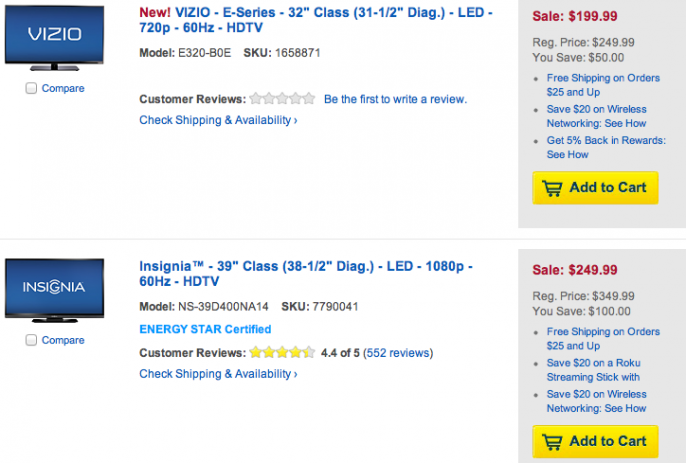
Task: Click the empty star rating for the VIZIO TV
Action: tap(282, 98)
